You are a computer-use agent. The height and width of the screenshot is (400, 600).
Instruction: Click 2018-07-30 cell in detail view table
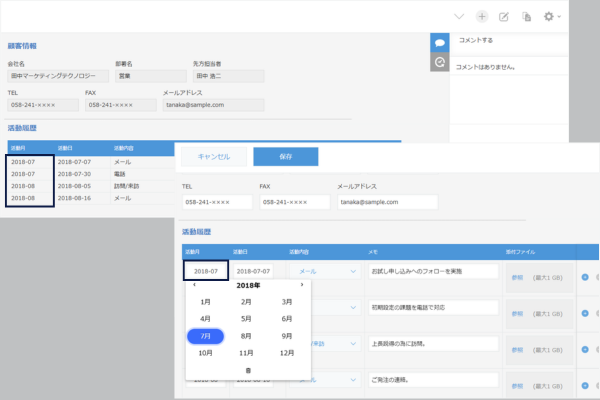click(74, 174)
